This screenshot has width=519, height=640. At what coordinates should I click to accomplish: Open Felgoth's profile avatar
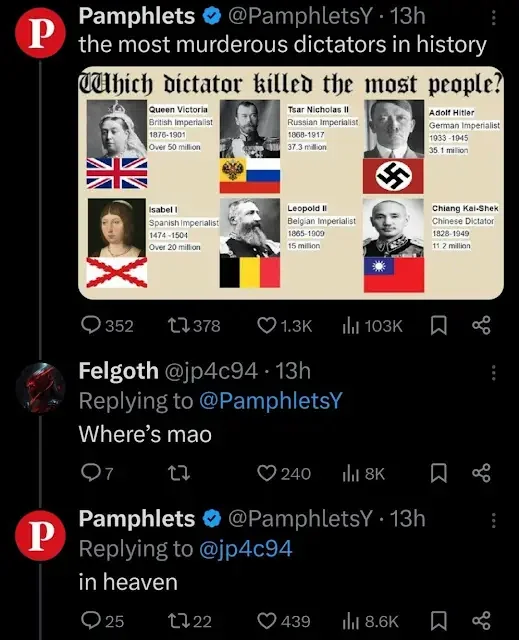pyautogui.click(x=40, y=387)
